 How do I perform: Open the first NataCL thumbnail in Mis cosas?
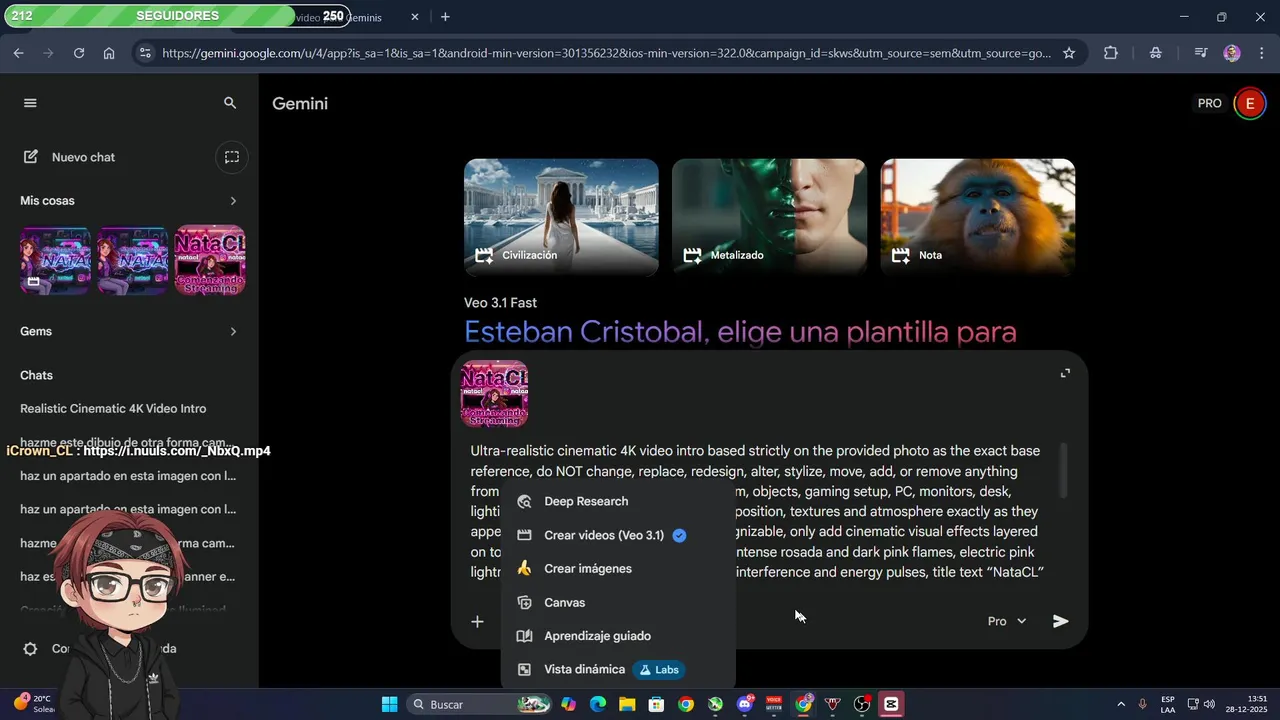[55, 260]
